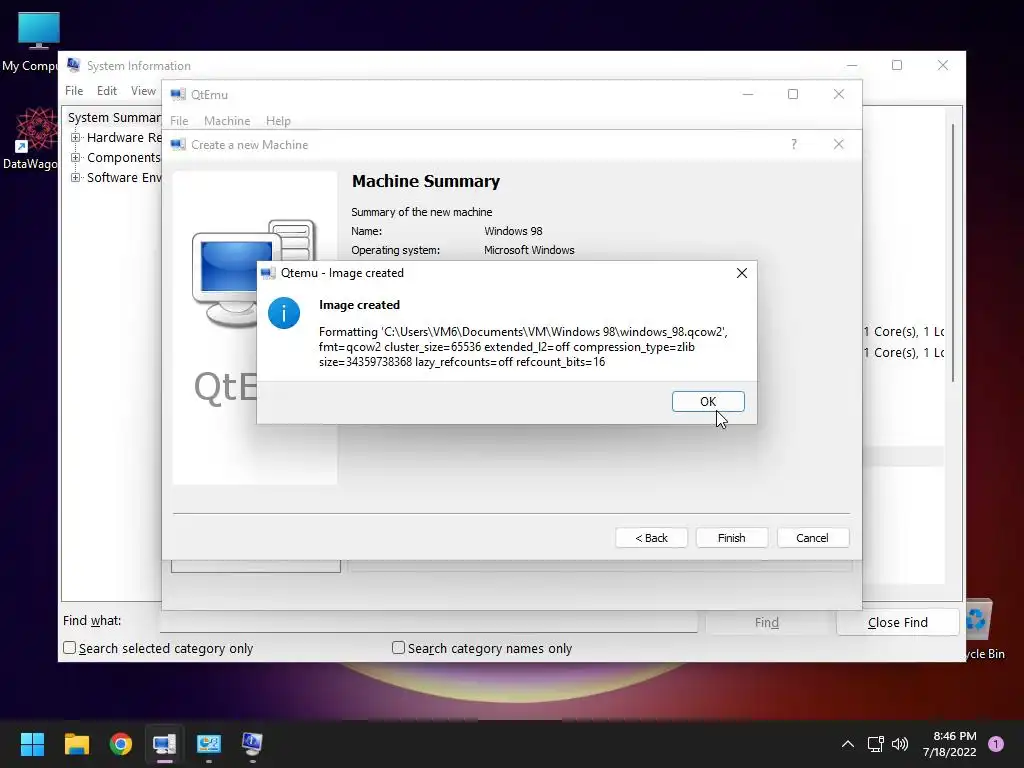Check Search selected category only
The width and height of the screenshot is (1024, 768).
click(70, 648)
